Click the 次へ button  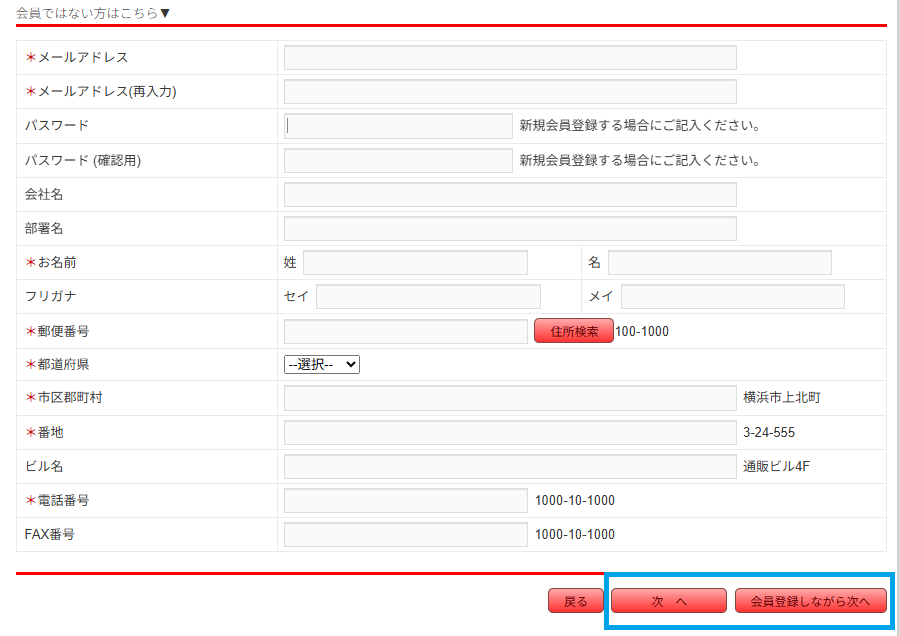(x=669, y=601)
